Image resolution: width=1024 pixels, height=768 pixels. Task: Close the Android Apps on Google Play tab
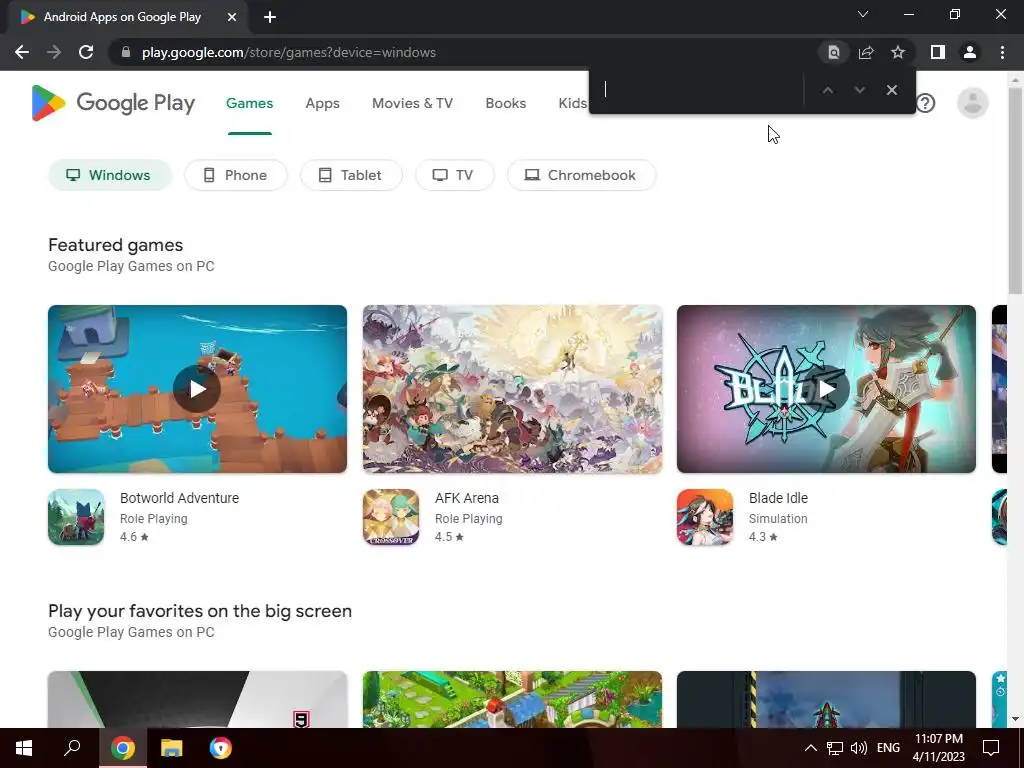pos(232,17)
